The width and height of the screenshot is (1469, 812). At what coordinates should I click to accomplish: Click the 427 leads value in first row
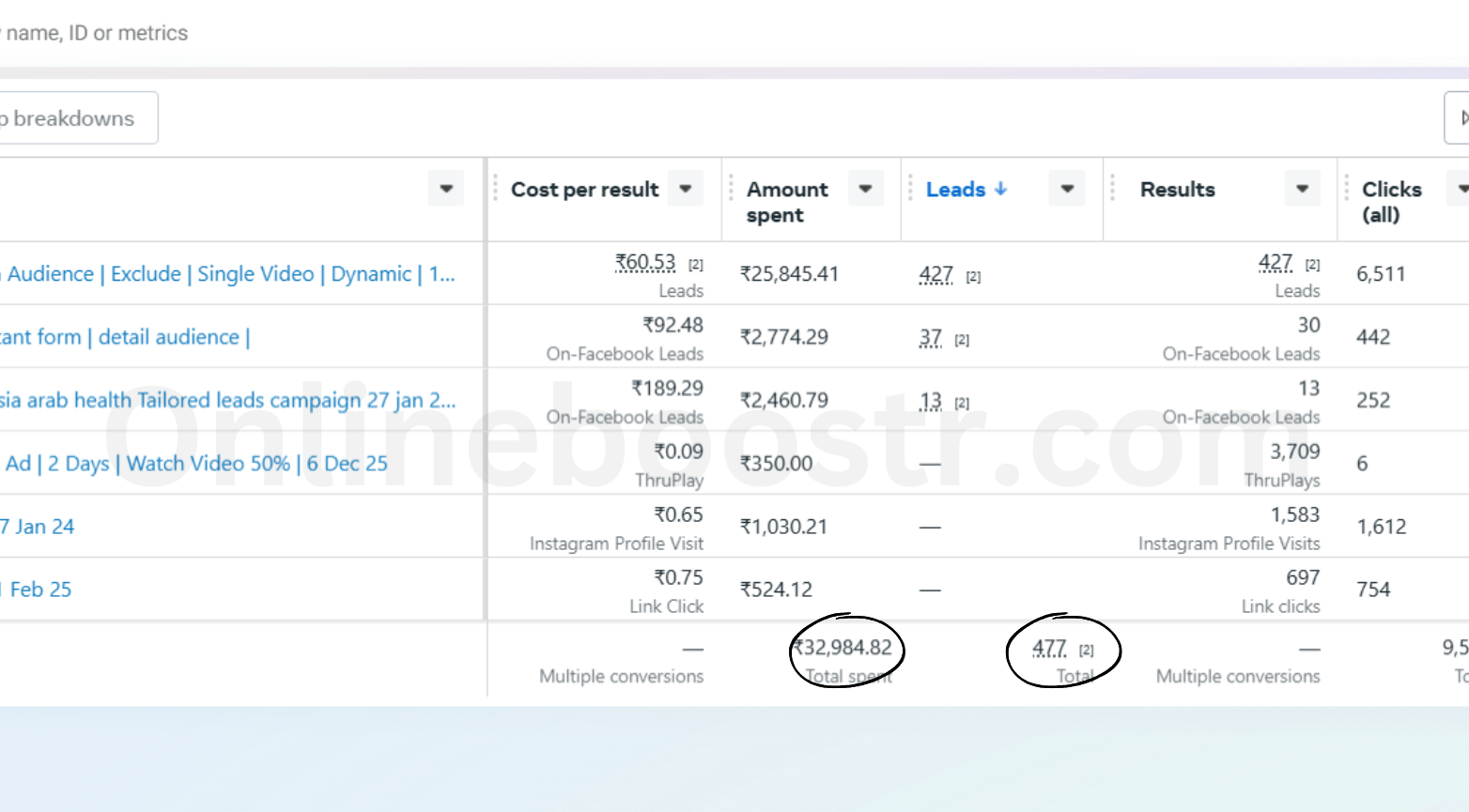pos(936,274)
